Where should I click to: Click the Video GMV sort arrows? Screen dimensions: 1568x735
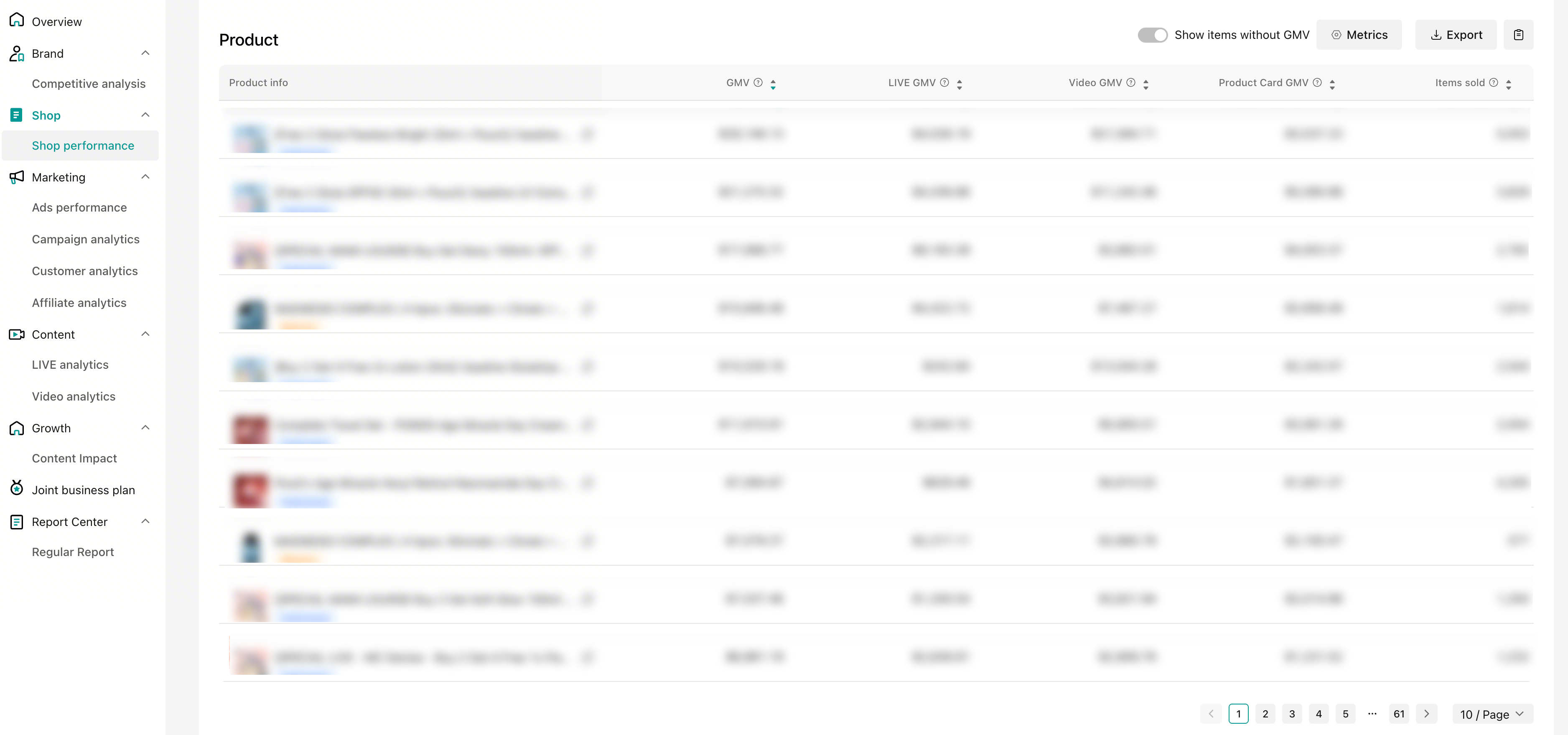click(x=1145, y=84)
